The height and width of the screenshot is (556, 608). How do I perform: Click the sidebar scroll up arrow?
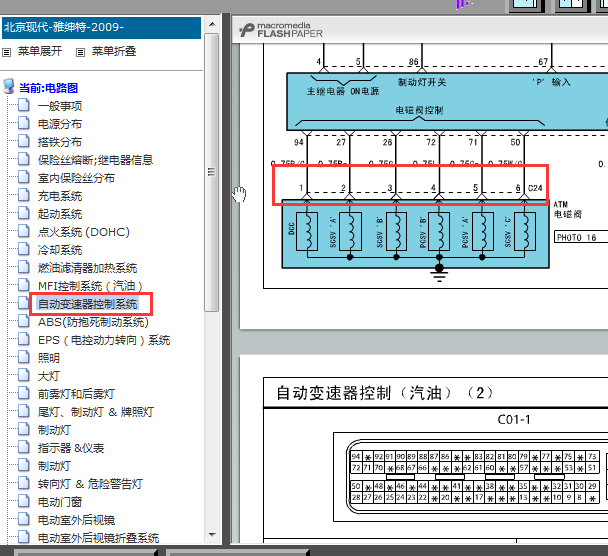click(212, 24)
